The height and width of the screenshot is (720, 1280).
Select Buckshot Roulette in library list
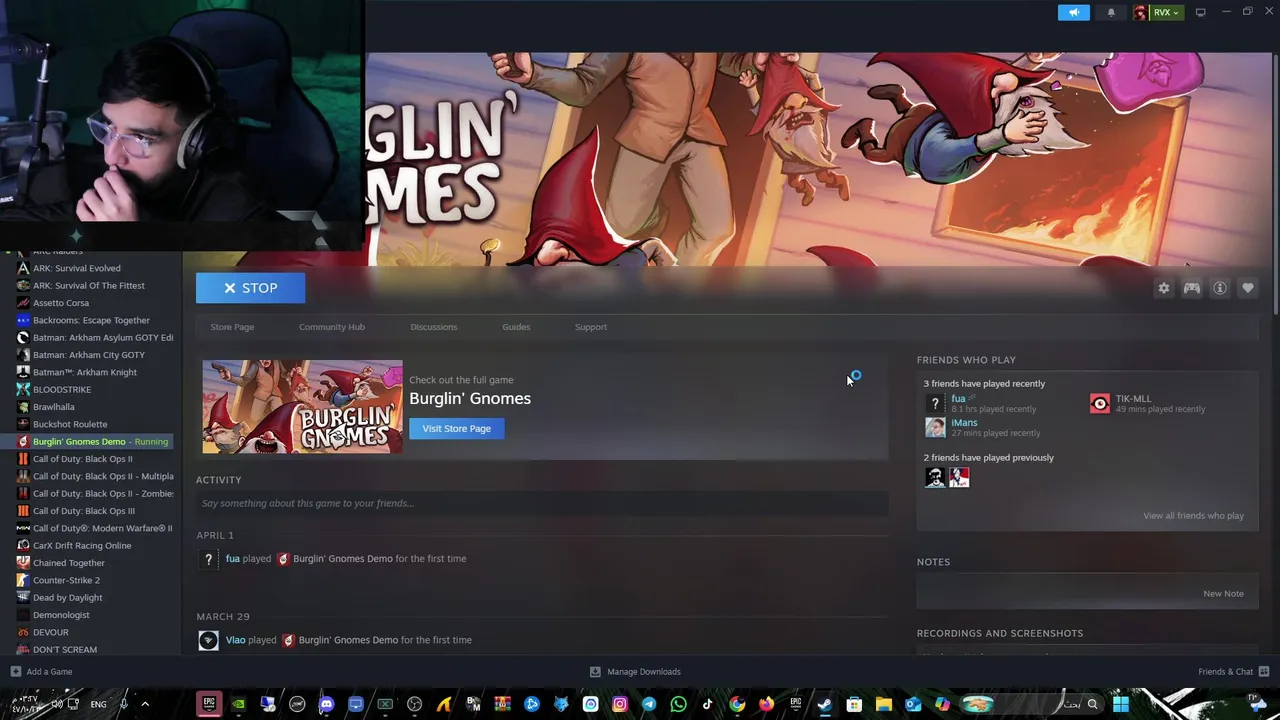[70, 424]
